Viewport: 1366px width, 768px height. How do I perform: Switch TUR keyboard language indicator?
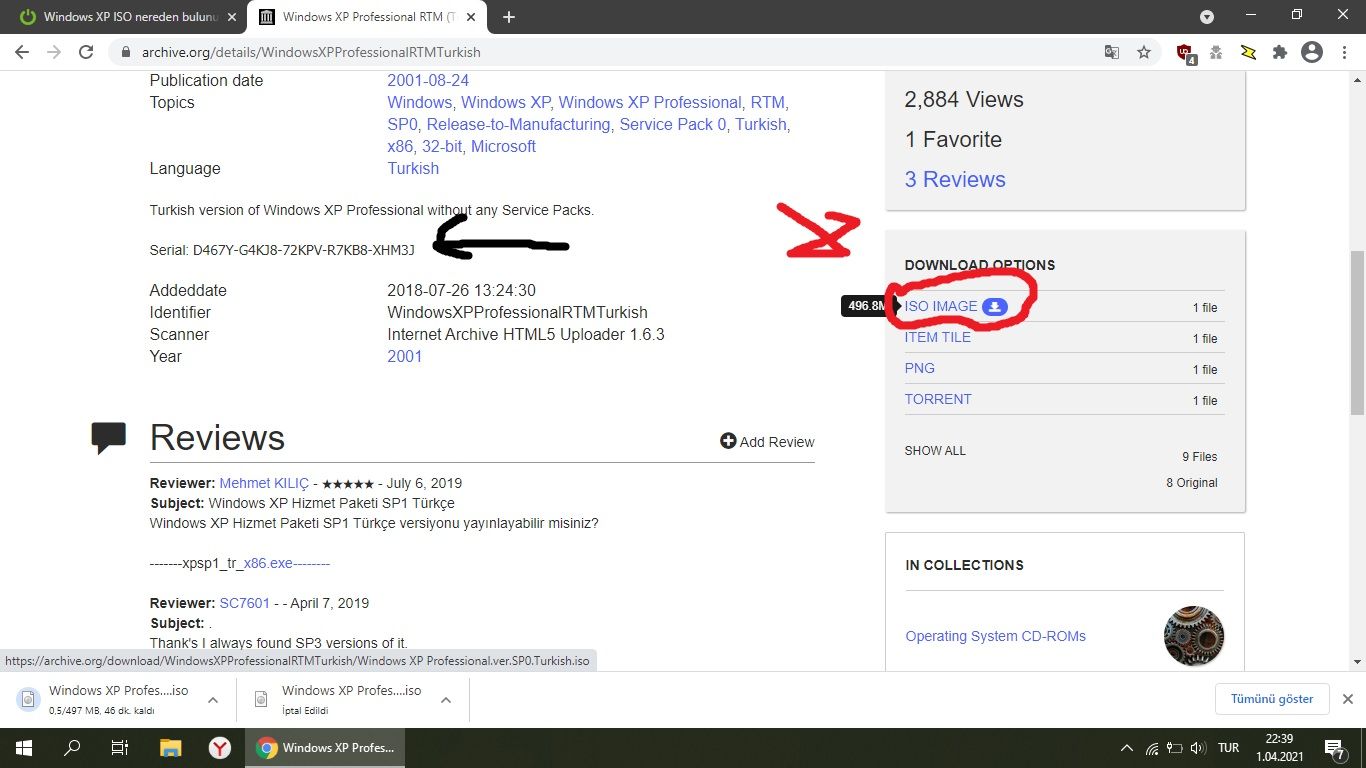pos(1229,748)
